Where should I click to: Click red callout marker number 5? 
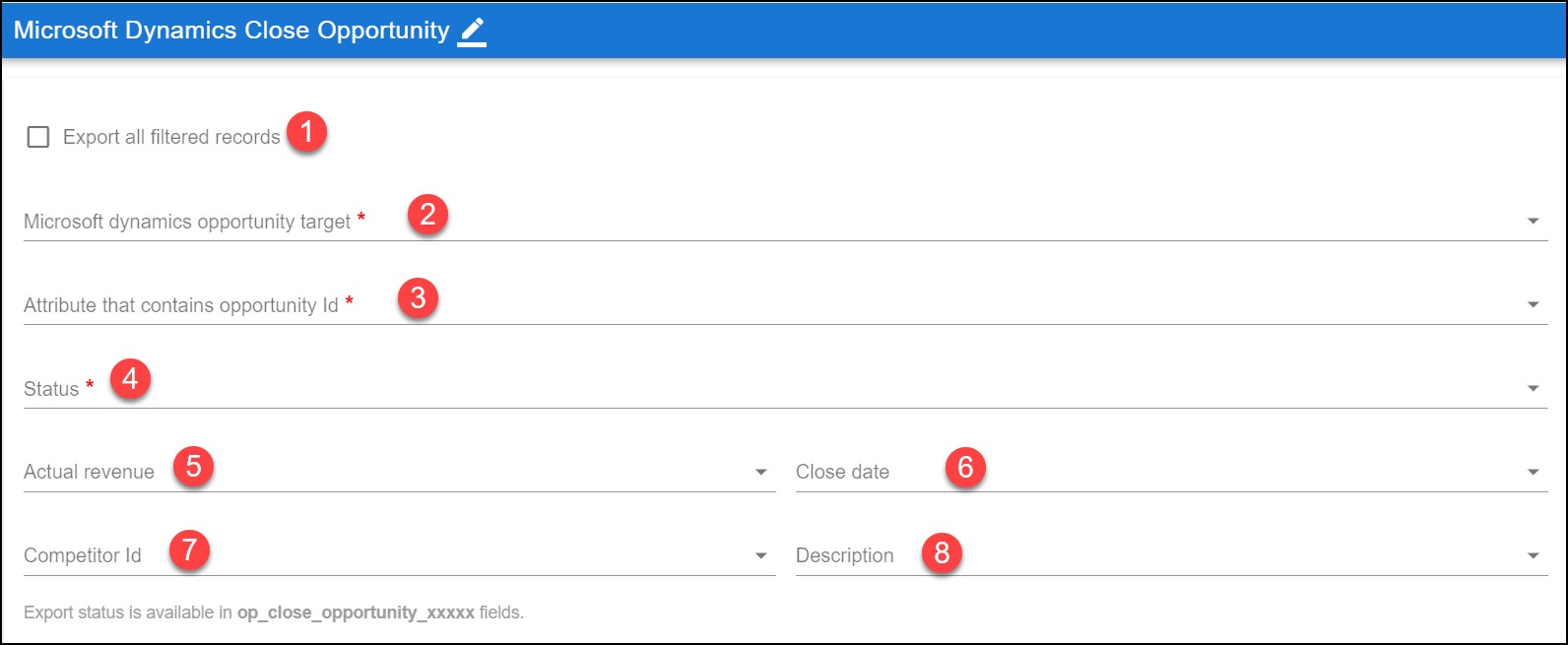[193, 465]
